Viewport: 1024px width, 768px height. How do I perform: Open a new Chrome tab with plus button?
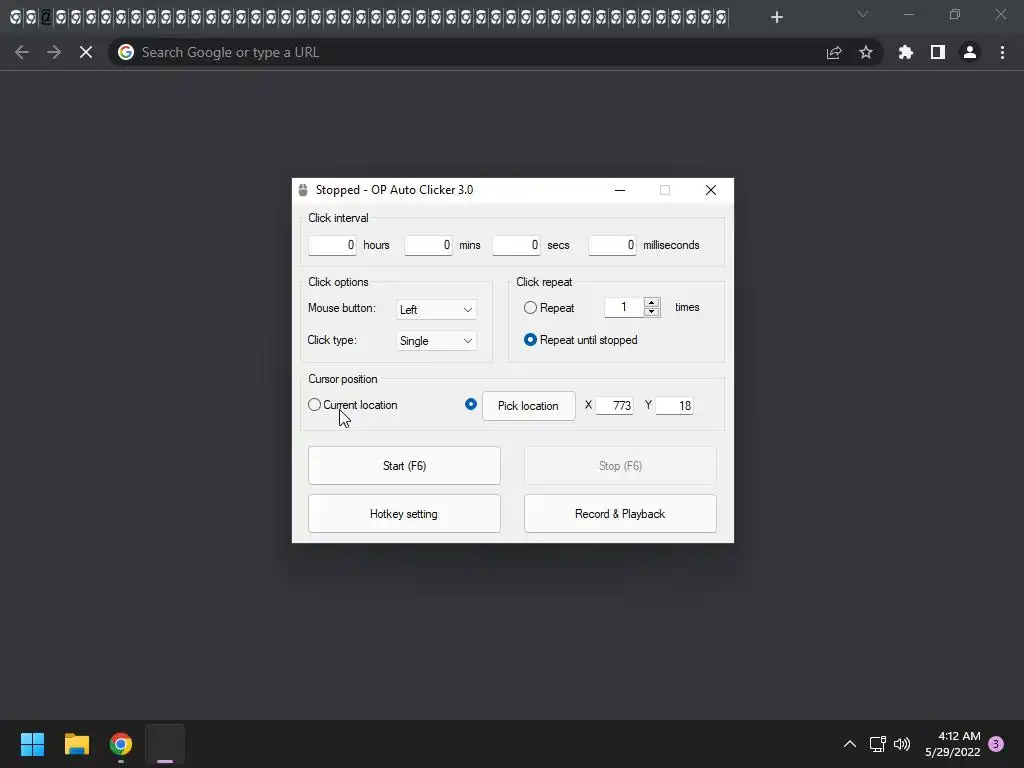tap(776, 17)
